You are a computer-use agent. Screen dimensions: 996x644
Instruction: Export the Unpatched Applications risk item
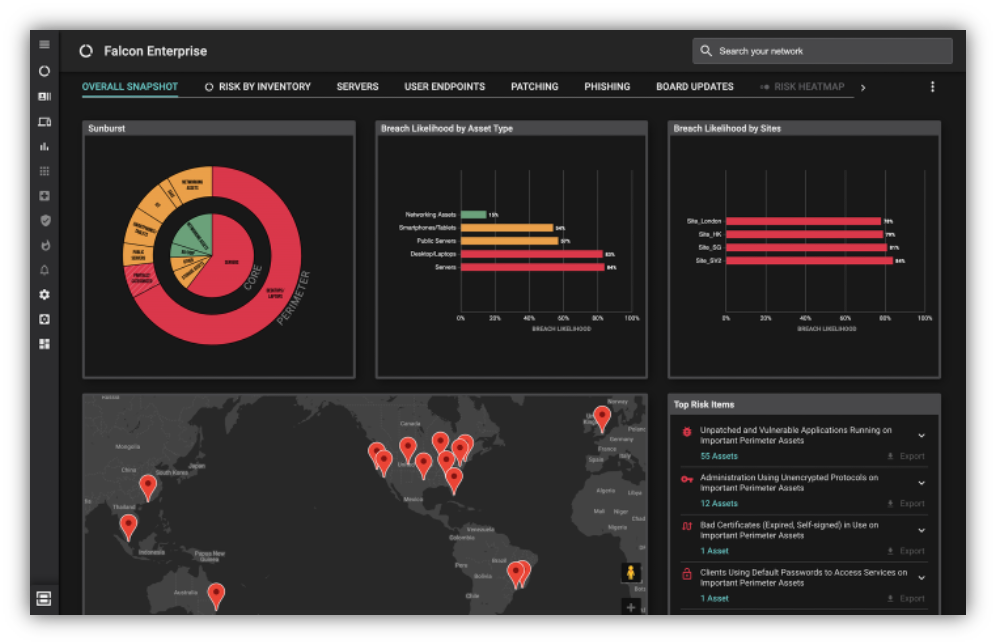click(x=906, y=456)
